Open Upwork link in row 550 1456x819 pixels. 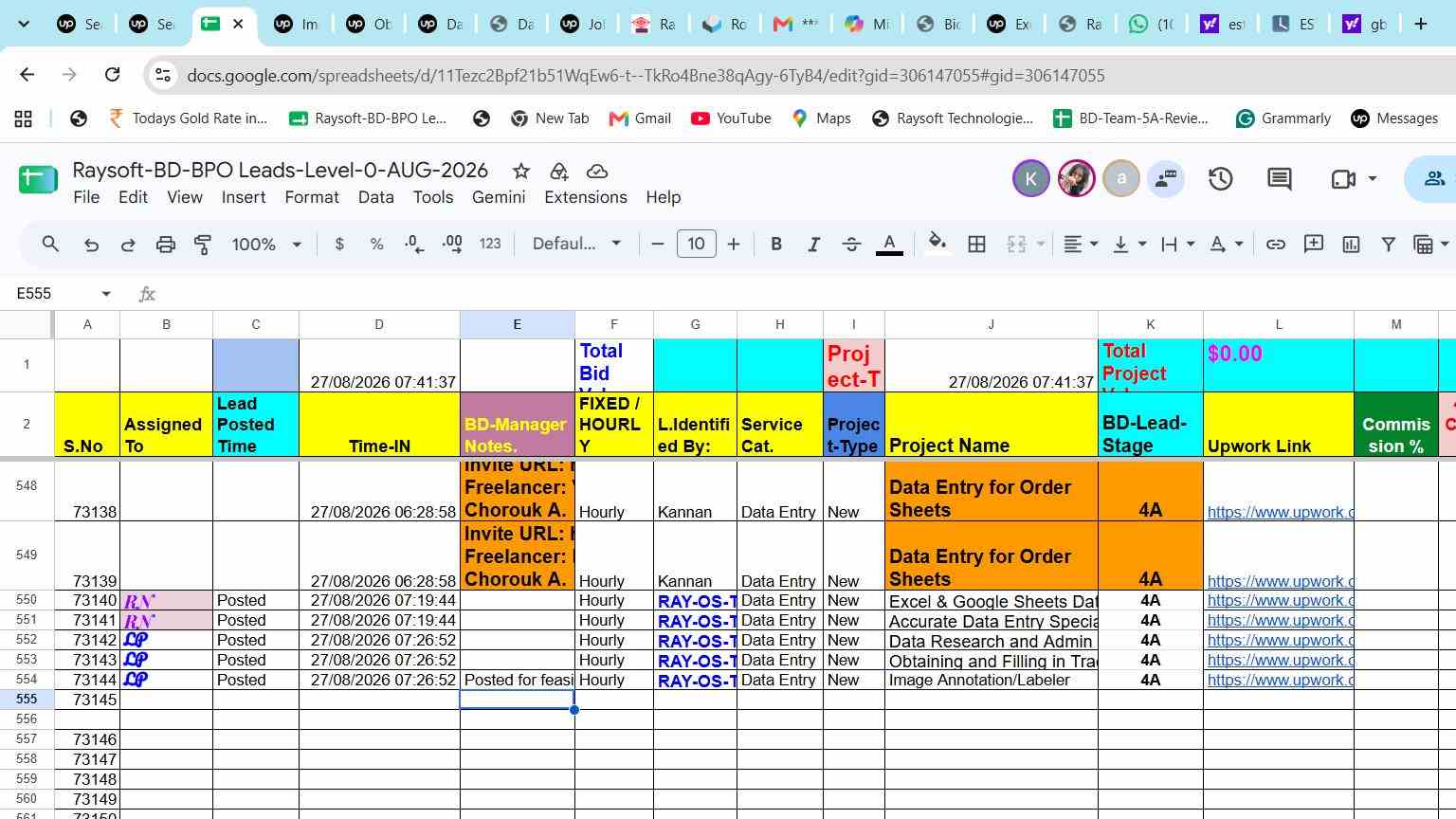click(1280, 600)
